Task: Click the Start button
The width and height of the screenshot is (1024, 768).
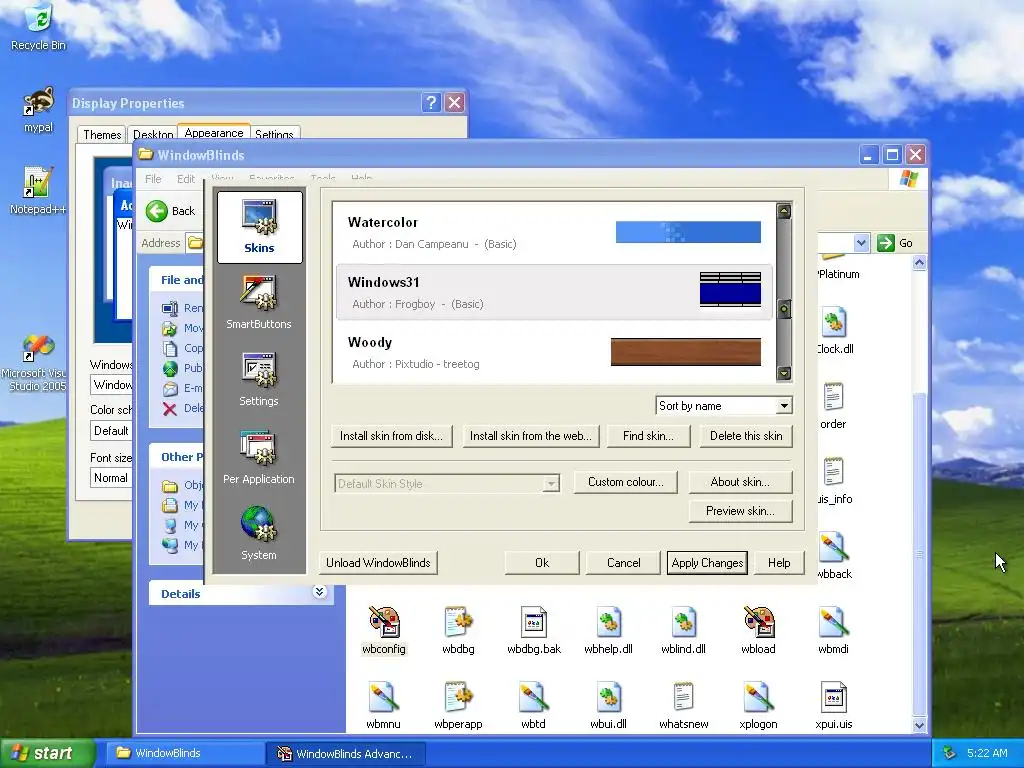Action: pyautogui.click(x=46, y=753)
